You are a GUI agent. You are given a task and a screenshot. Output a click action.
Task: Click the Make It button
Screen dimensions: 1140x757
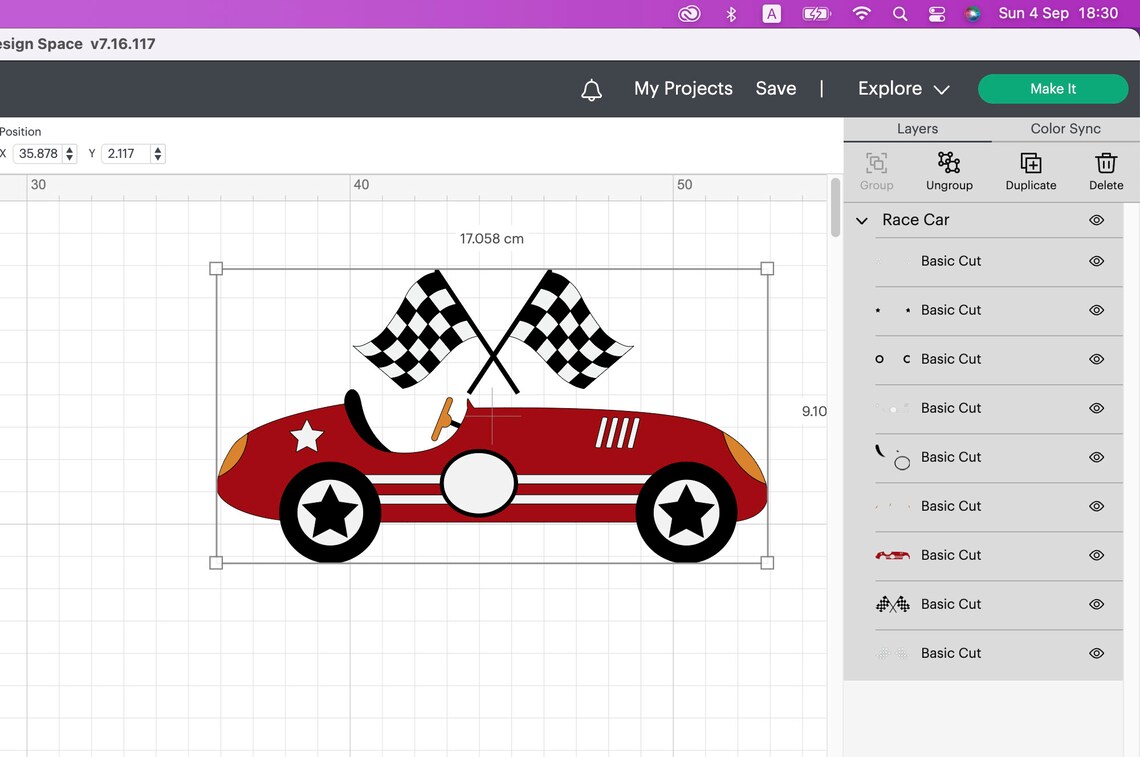click(x=1053, y=88)
